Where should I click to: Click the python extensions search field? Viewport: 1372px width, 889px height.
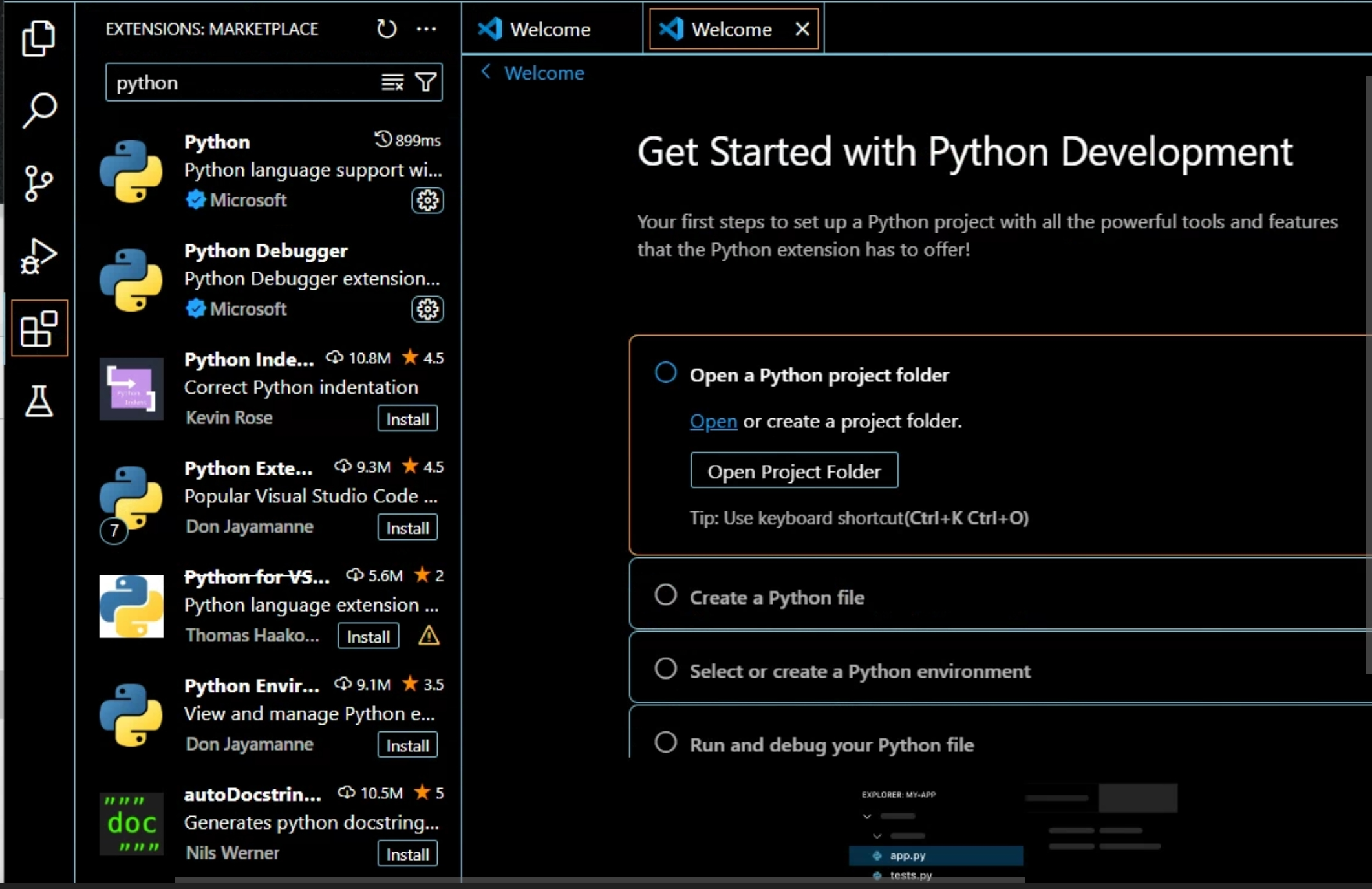point(242,83)
